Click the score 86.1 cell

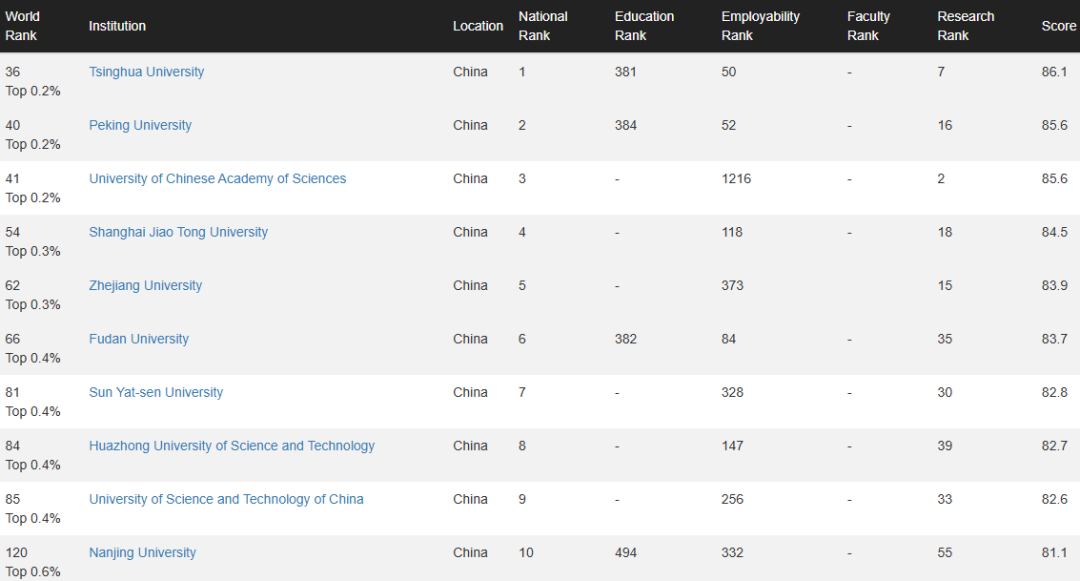click(x=1054, y=72)
